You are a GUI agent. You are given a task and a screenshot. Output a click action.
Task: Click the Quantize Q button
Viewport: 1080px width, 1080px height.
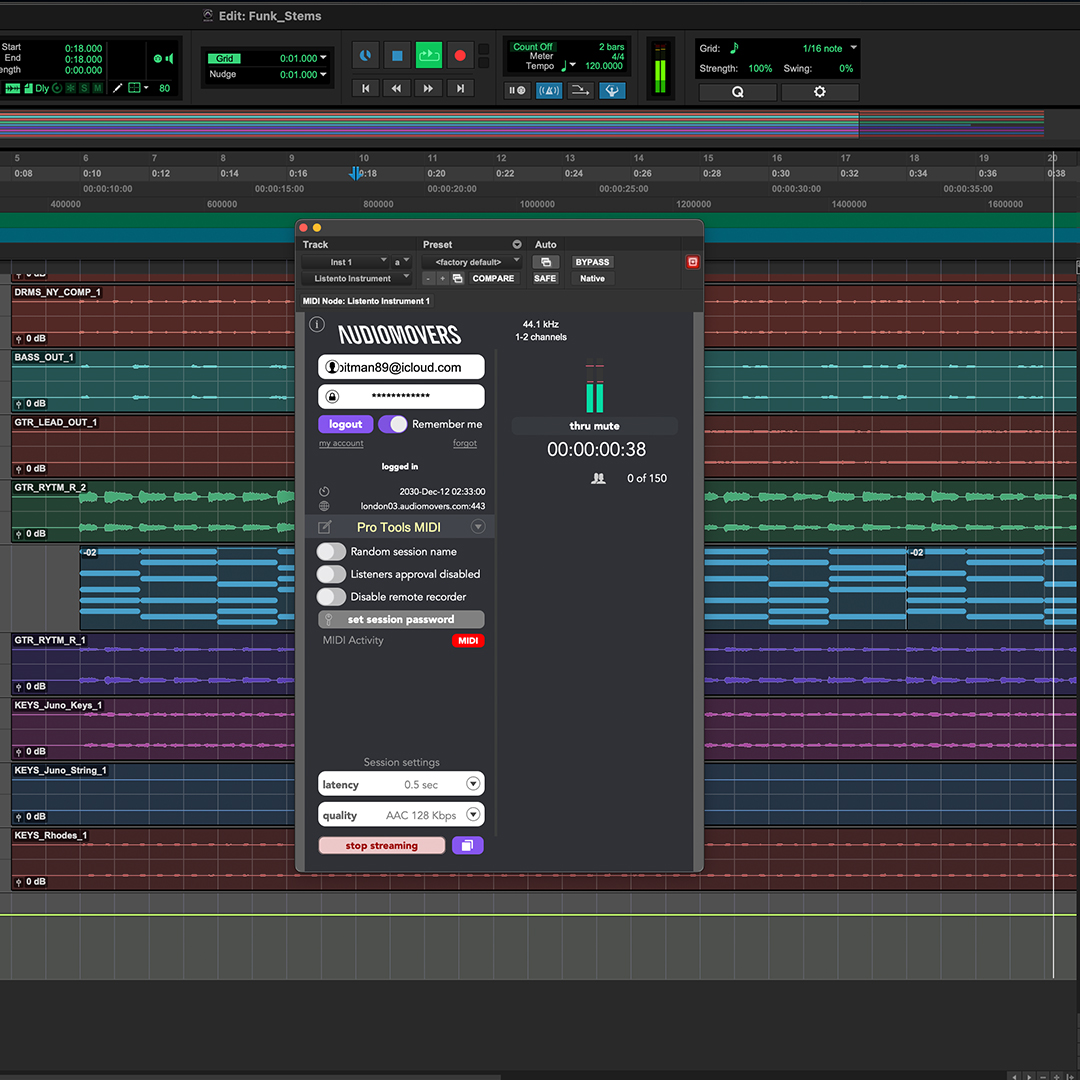click(x=738, y=92)
